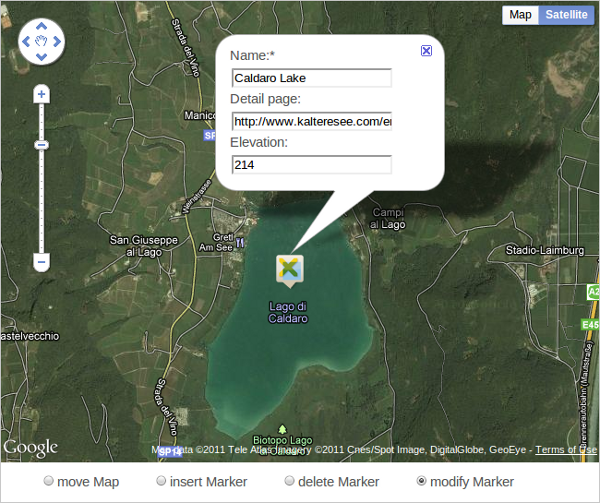Select the modify Marker radio button
The width and height of the screenshot is (600, 503).
pyautogui.click(x=421, y=482)
